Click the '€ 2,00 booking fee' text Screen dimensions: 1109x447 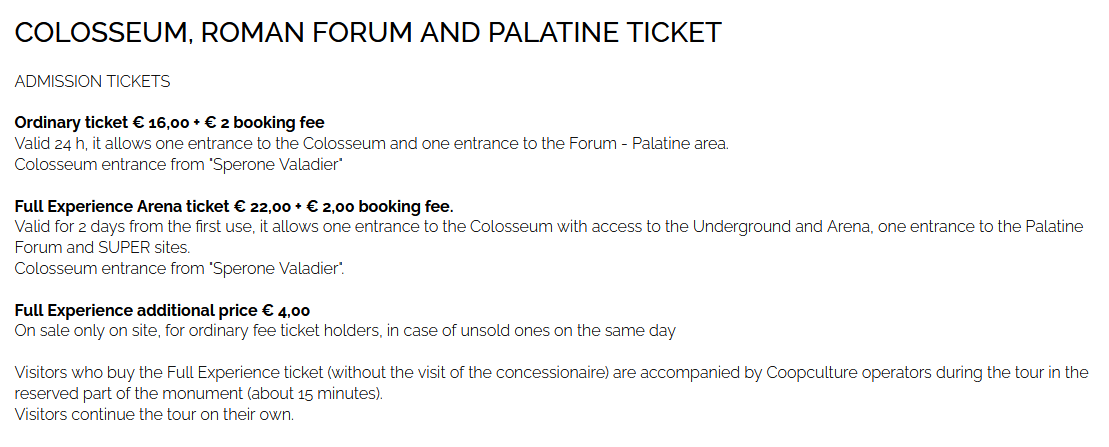point(379,207)
